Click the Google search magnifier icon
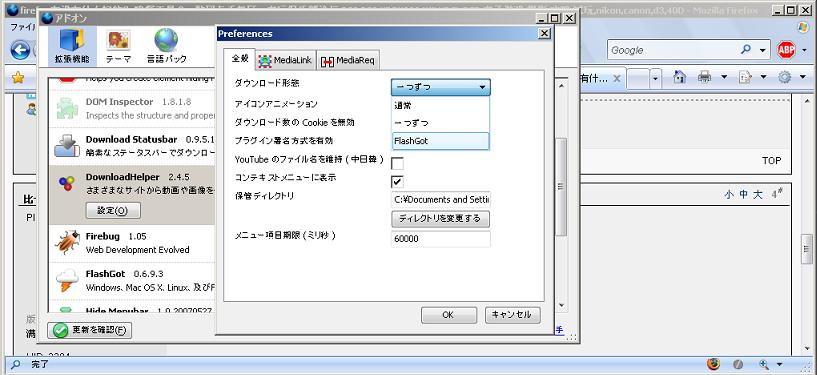 tap(746, 49)
